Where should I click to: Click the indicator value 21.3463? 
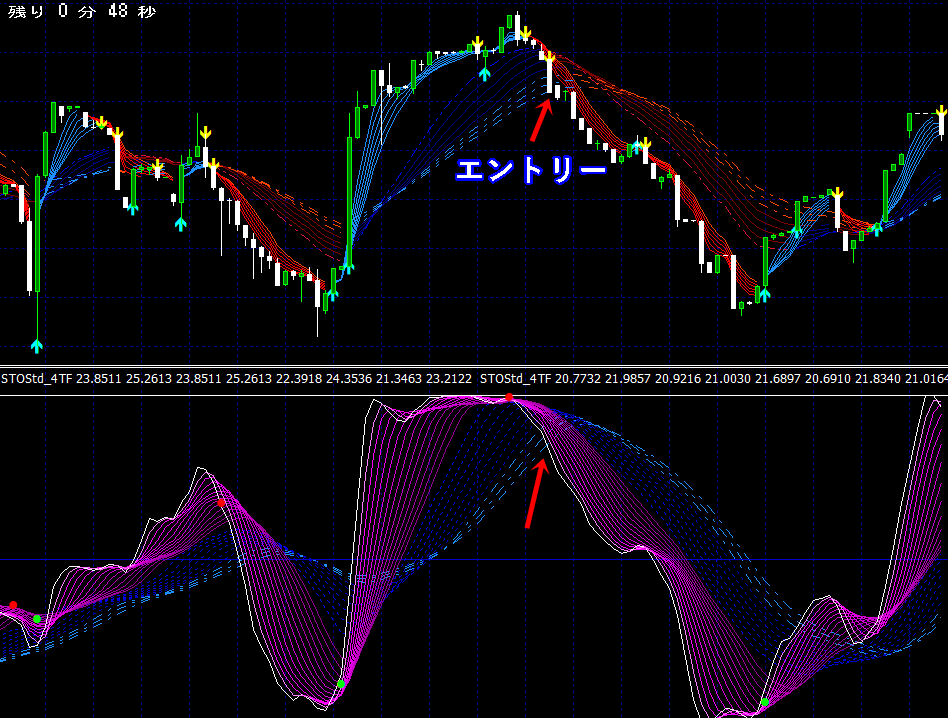coord(399,379)
